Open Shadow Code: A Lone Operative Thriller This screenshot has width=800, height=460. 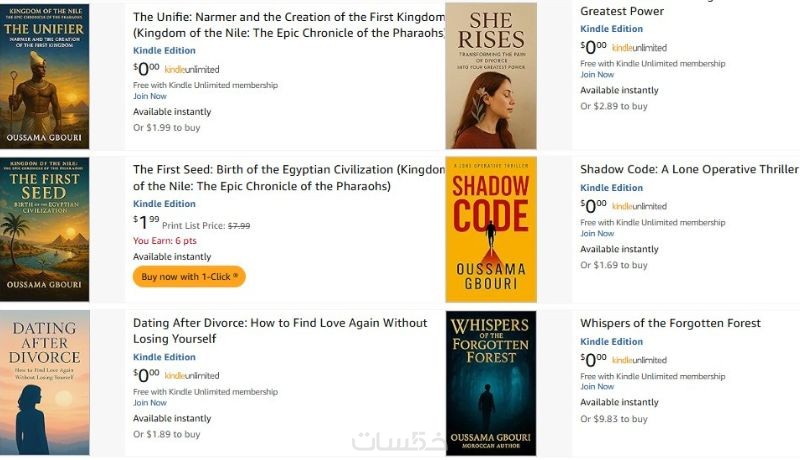(x=689, y=170)
